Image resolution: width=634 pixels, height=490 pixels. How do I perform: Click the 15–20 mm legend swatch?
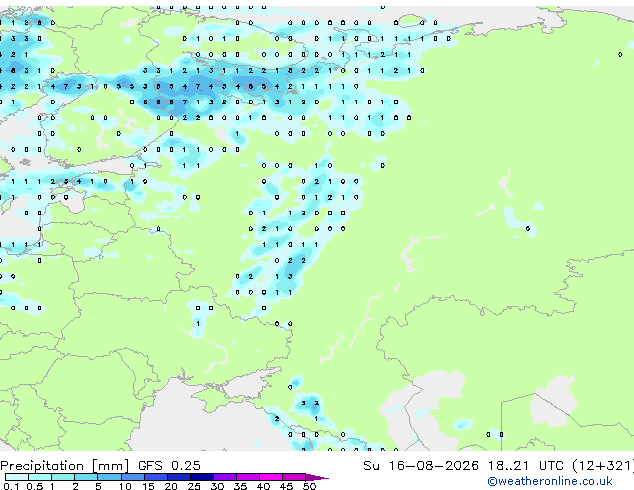(x=155, y=477)
